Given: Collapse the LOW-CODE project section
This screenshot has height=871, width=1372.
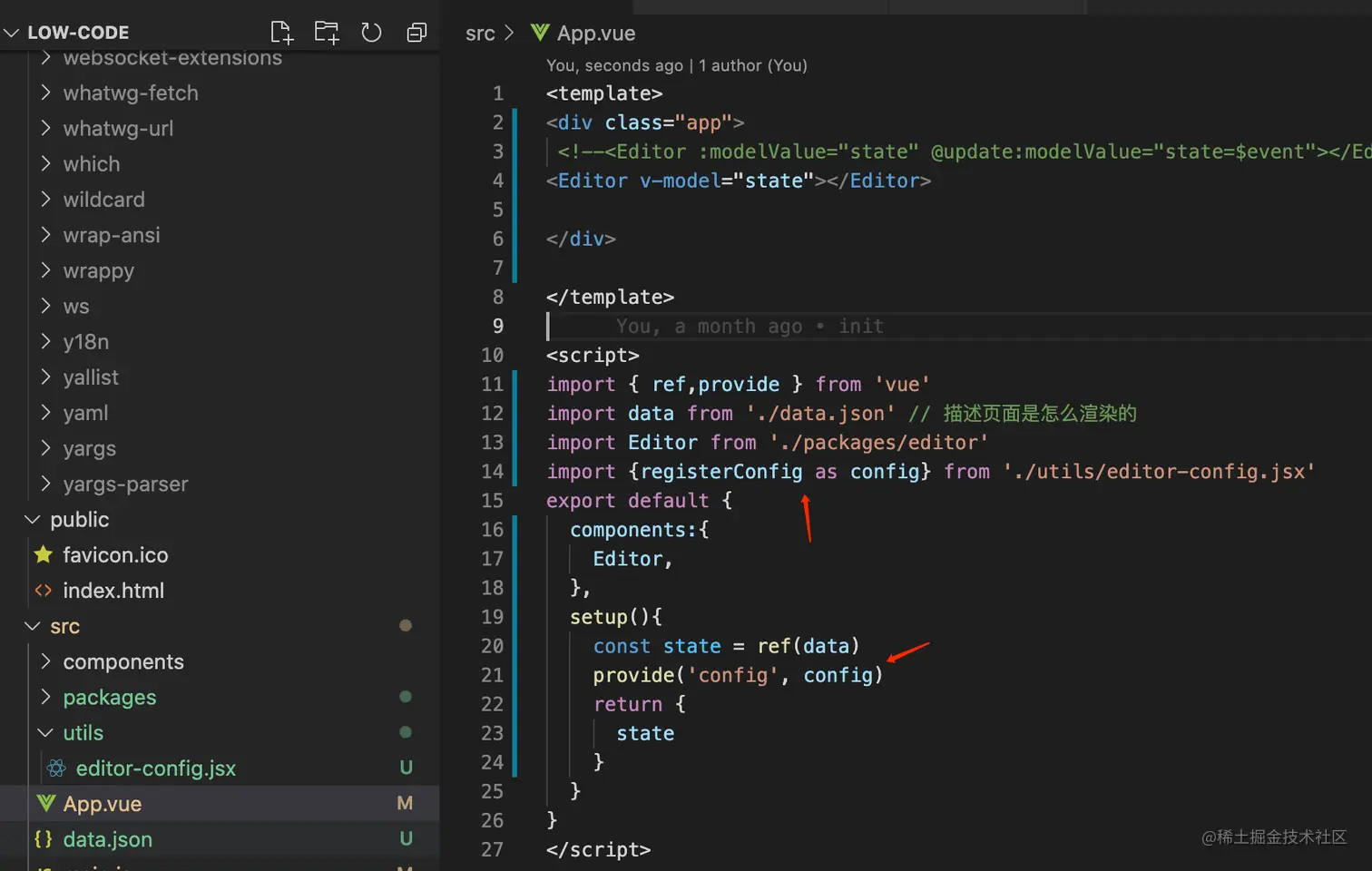Looking at the screenshot, I should point(12,33).
